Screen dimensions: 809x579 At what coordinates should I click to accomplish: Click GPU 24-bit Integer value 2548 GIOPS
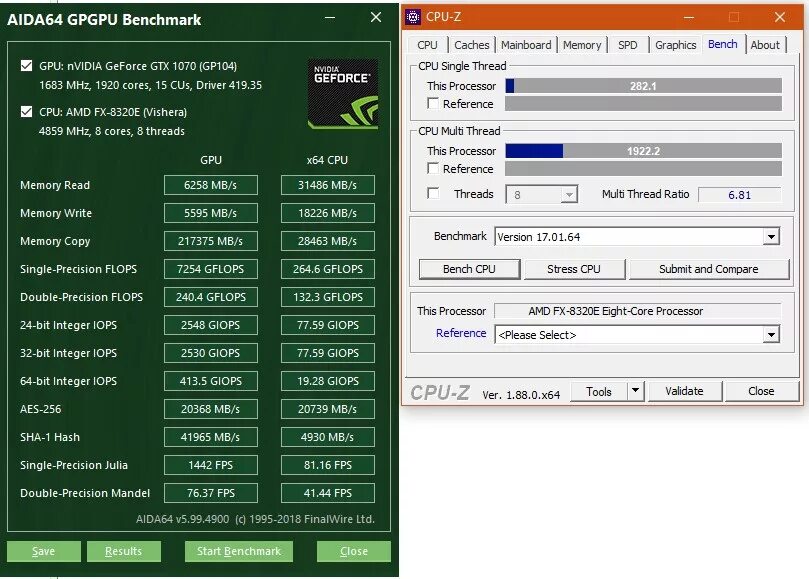pyautogui.click(x=211, y=325)
